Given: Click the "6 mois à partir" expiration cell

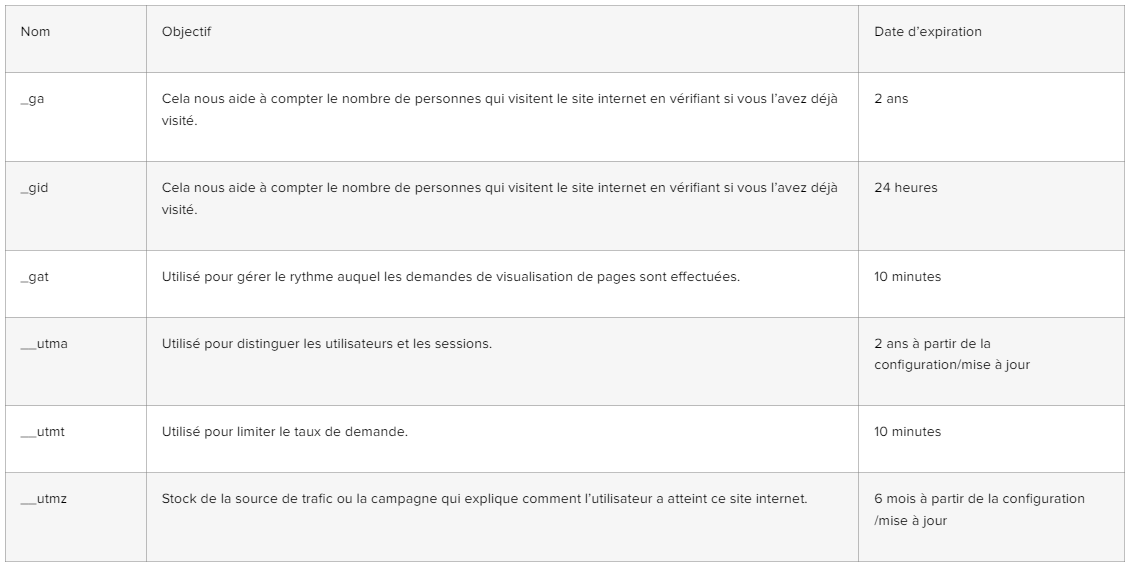Looking at the screenshot, I should [978, 509].
